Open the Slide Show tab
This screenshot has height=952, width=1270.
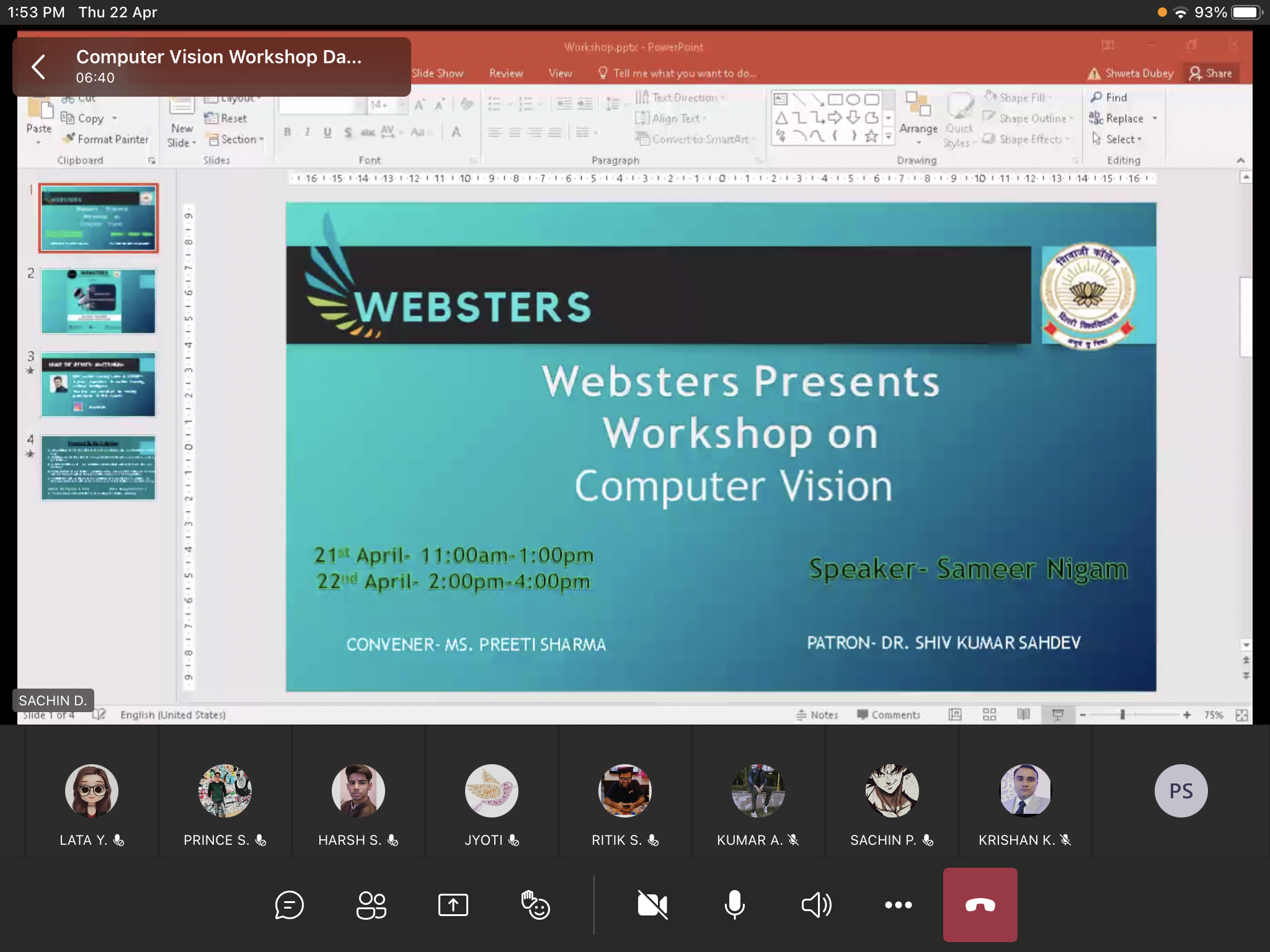click(437, 73)
